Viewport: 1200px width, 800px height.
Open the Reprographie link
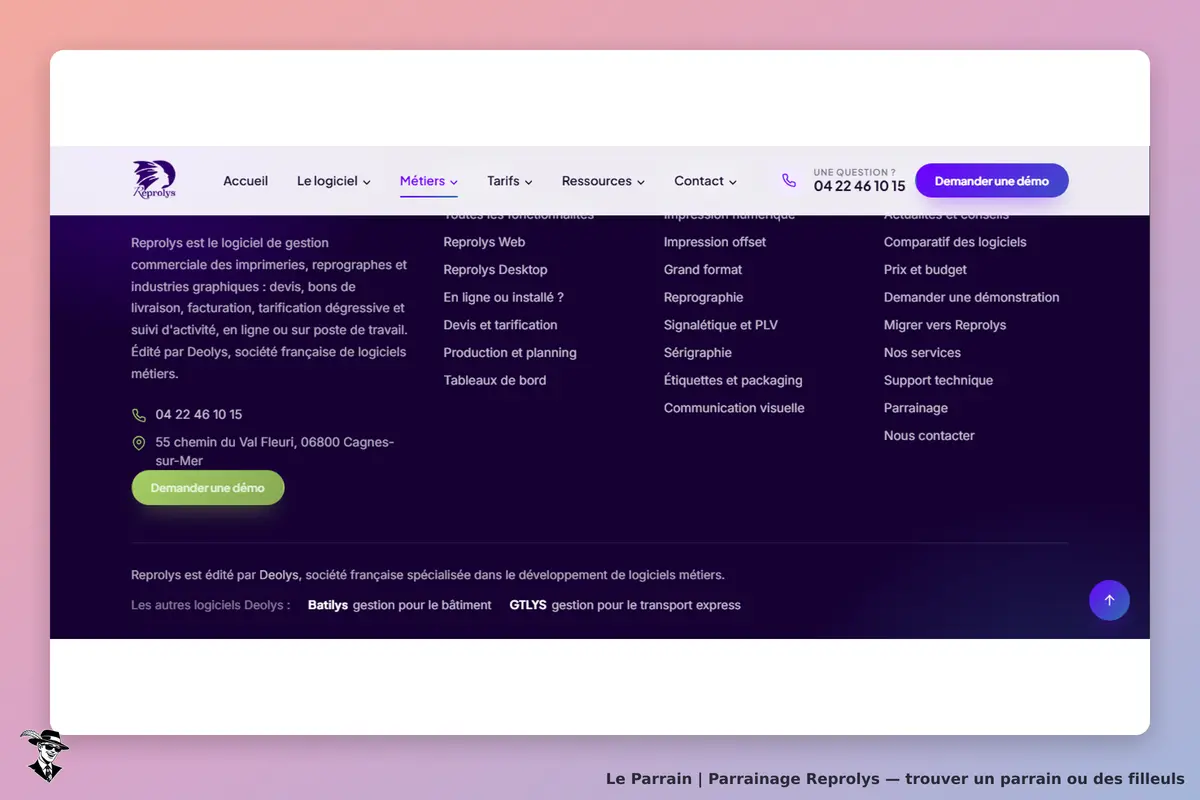pyautogui.click(x=703, y=297)
